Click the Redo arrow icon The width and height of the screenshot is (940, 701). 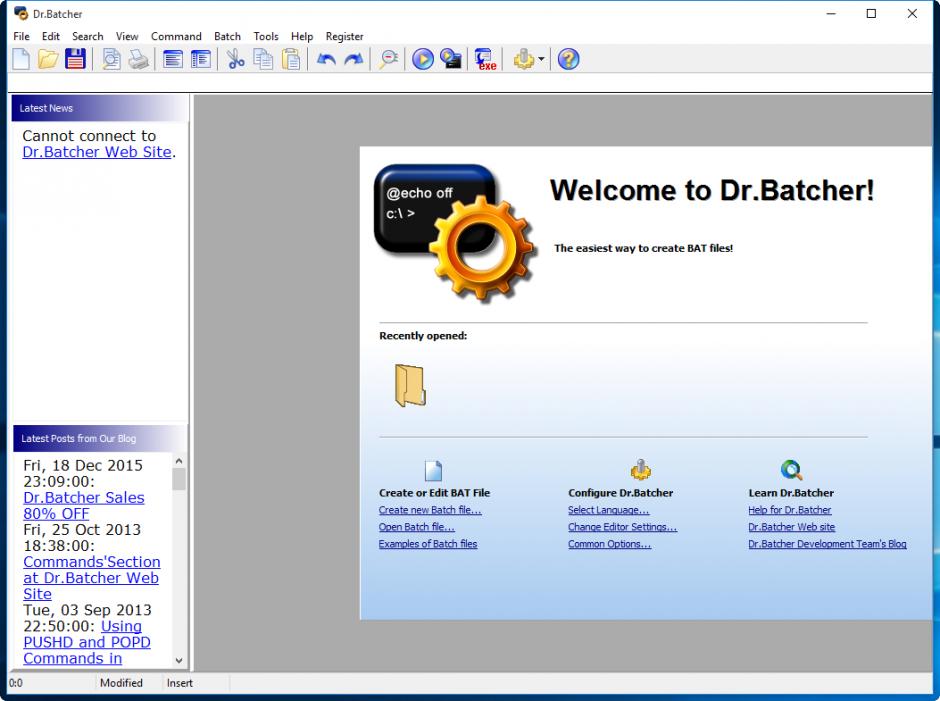click(x=354, y=59)
